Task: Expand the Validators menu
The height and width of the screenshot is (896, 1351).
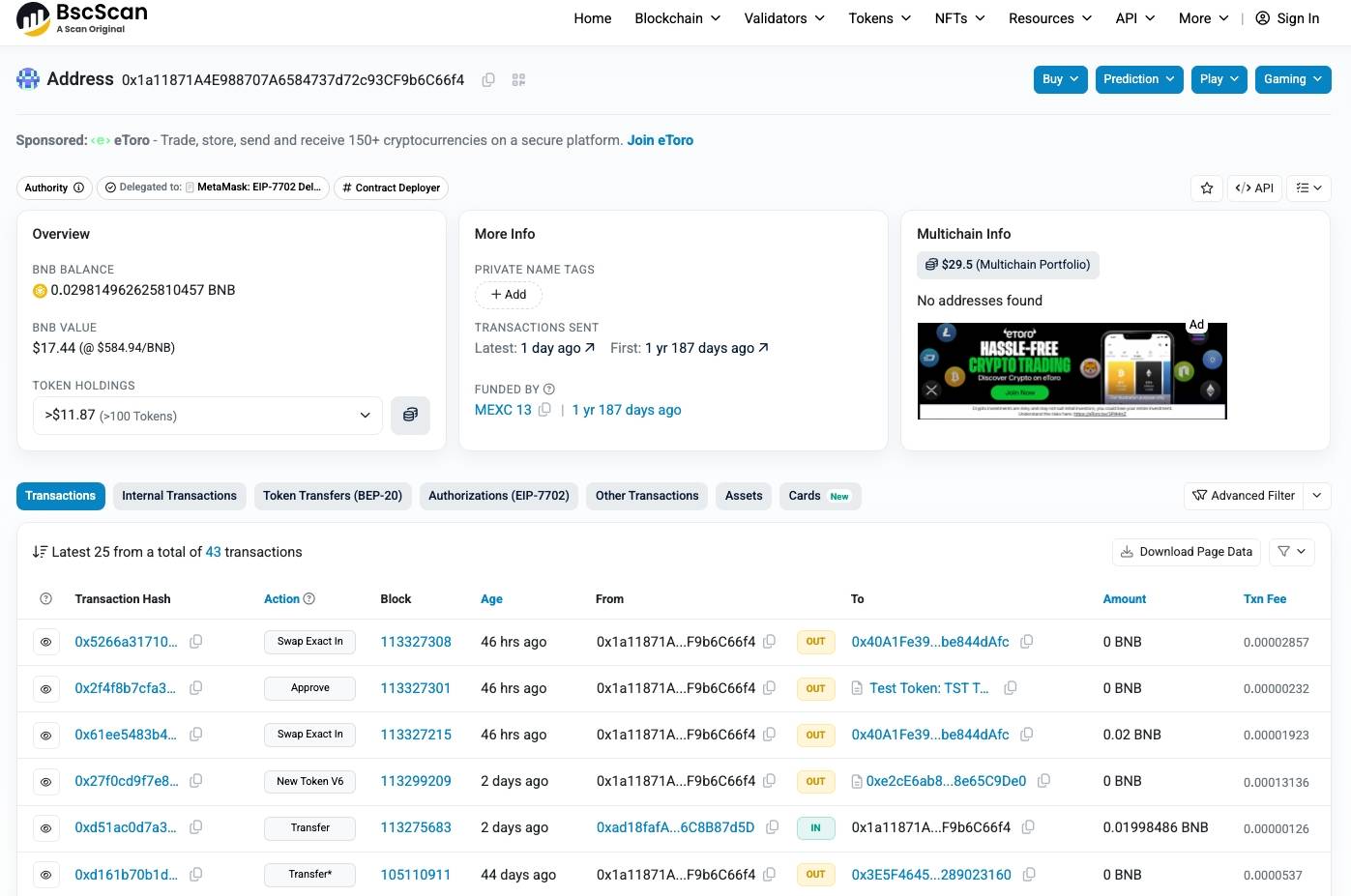Action: [x=784, y=18]
